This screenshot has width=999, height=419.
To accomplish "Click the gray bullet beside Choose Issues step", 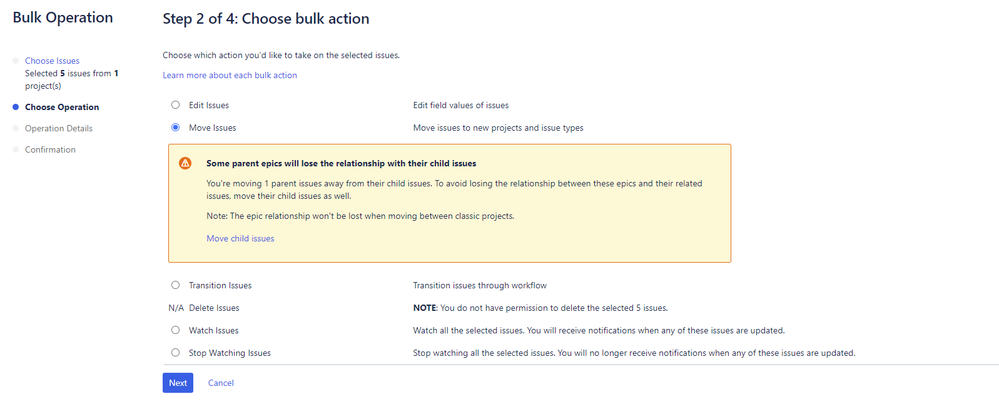I will 15,61.
